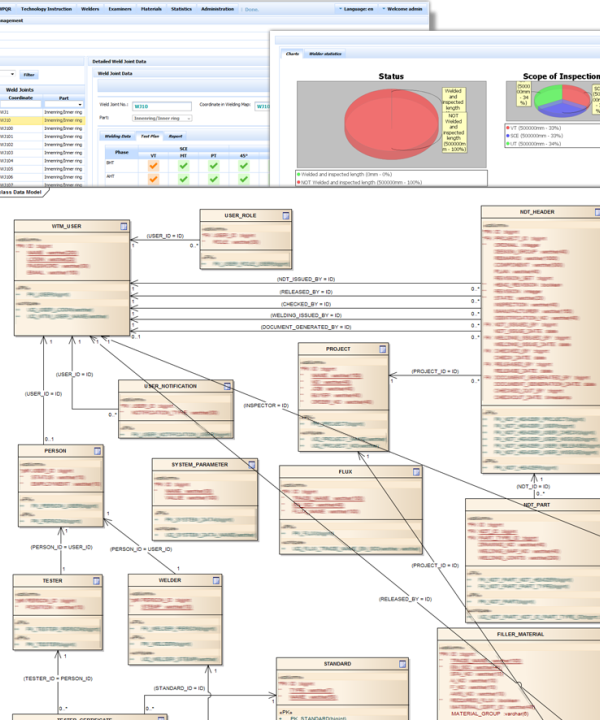The image size is (600, 720).
Task: Toggle the BHT phase VT orange checkmark
Action: click(154, 165)
